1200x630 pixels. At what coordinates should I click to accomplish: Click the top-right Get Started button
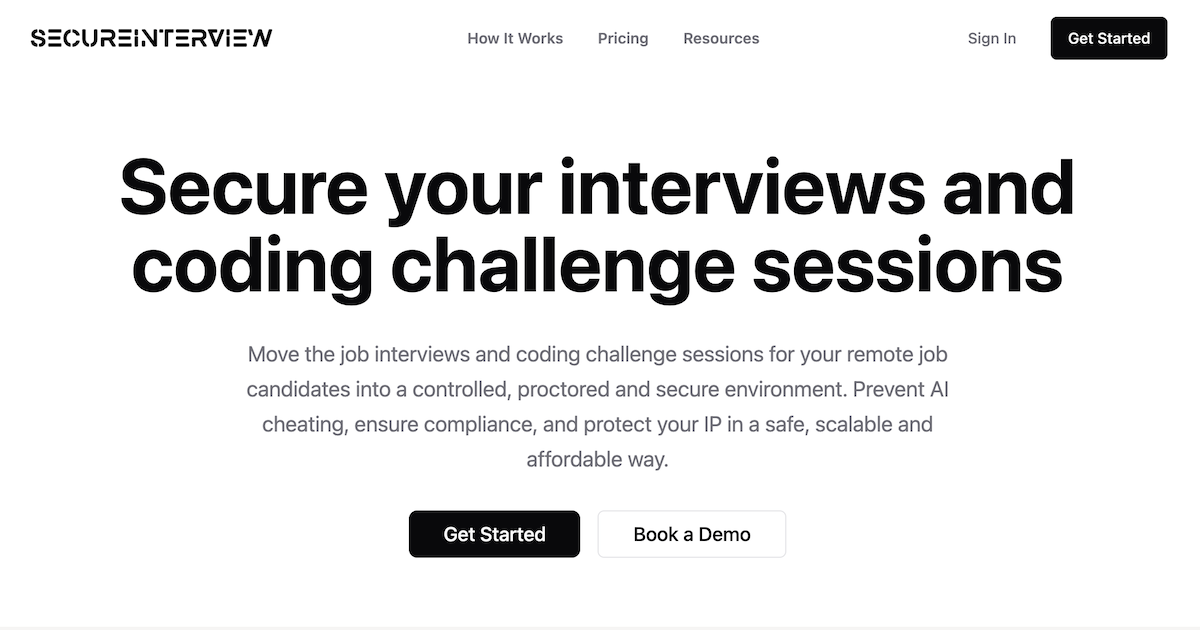click(1109, 38)
